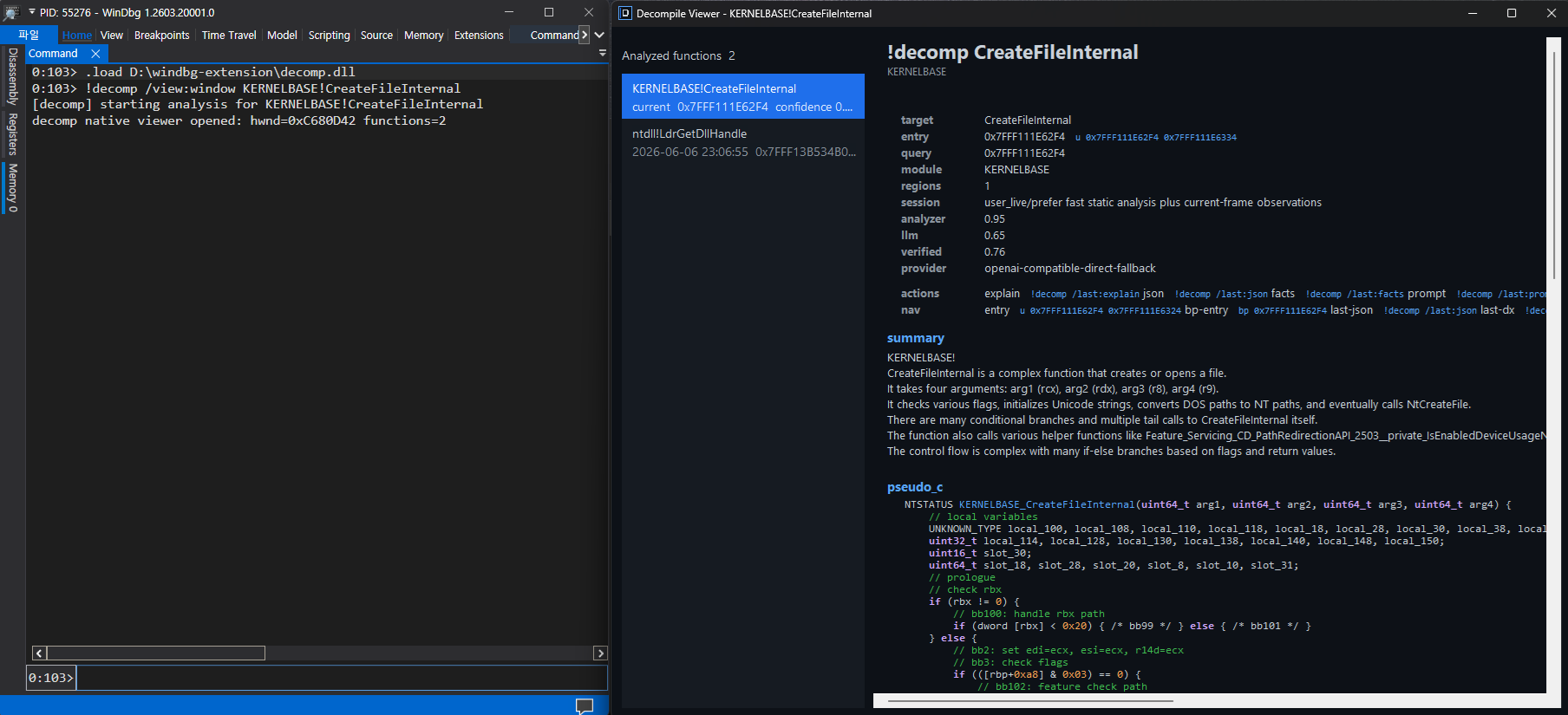Open the Memory ribbon tab
The image size is (1568, 715).
[423, 35]
